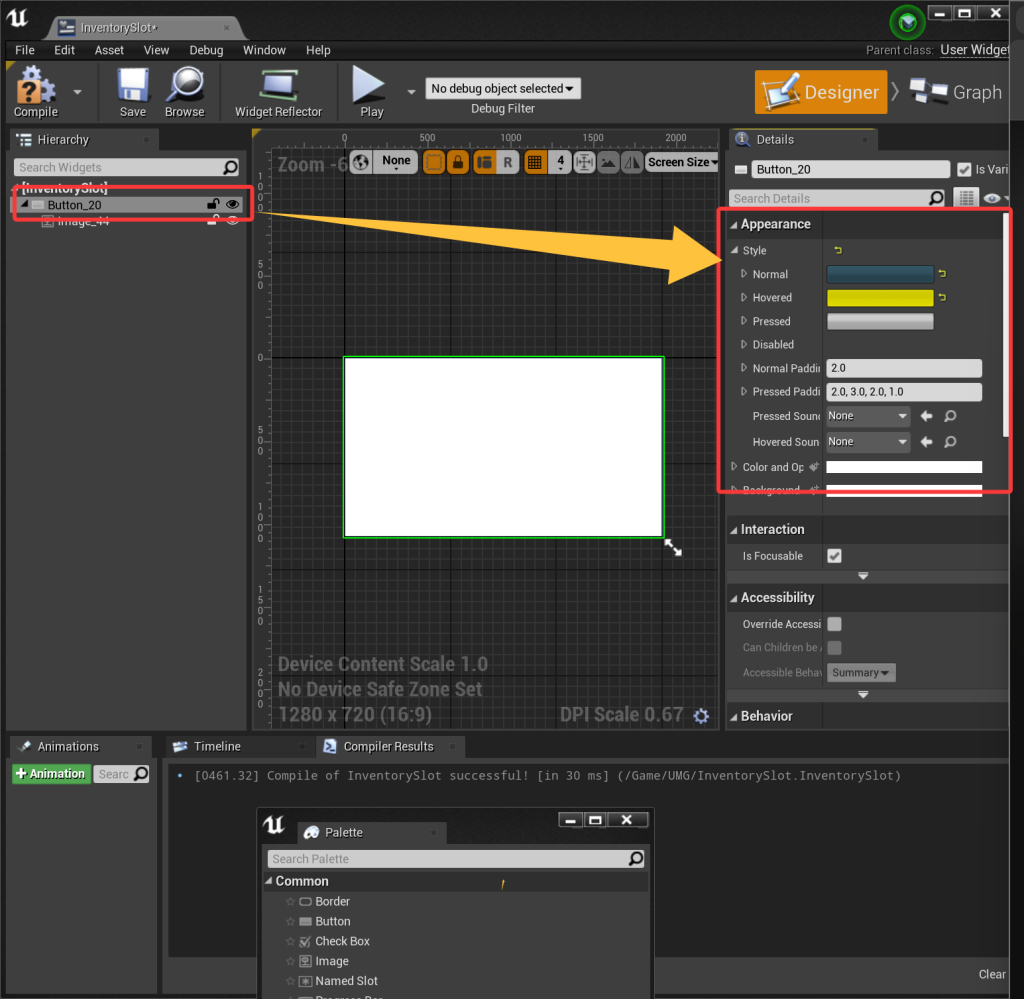This screenshot has width=1024, height=999.
Task: Switch to Graph mode
Action: coord(957,92)
